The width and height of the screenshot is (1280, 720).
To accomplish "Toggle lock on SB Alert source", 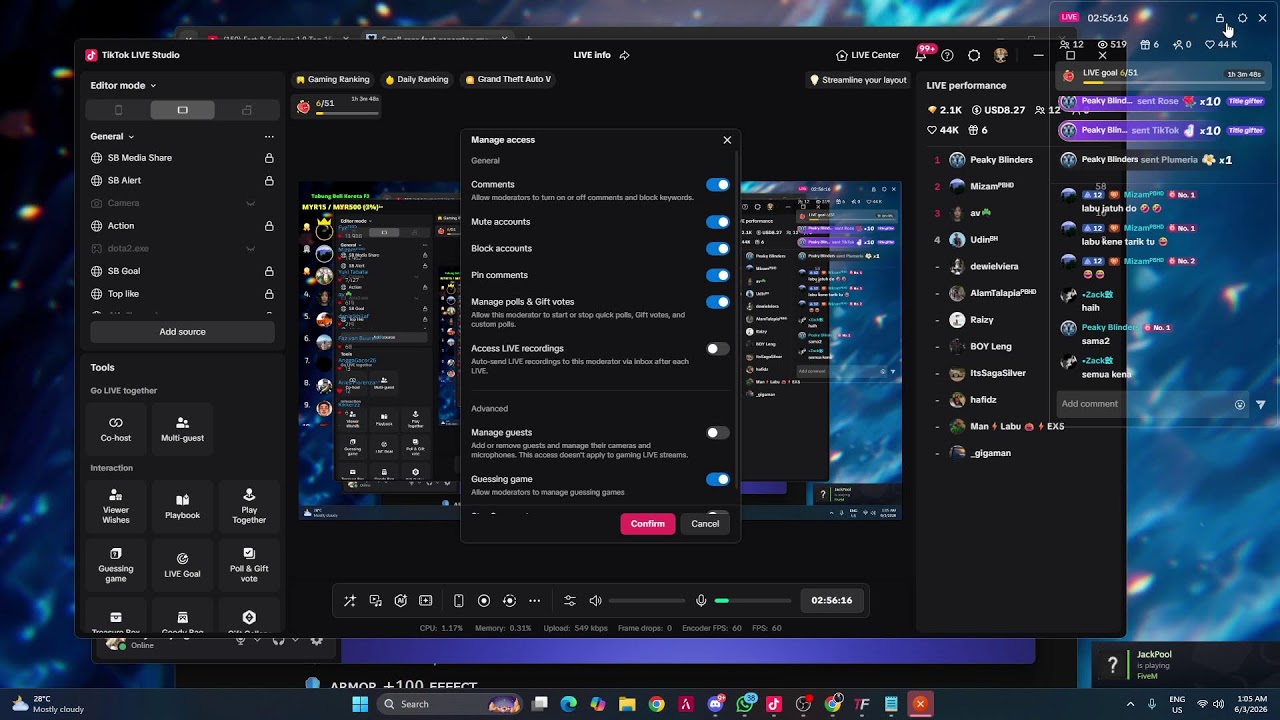I will coord(269,181).
